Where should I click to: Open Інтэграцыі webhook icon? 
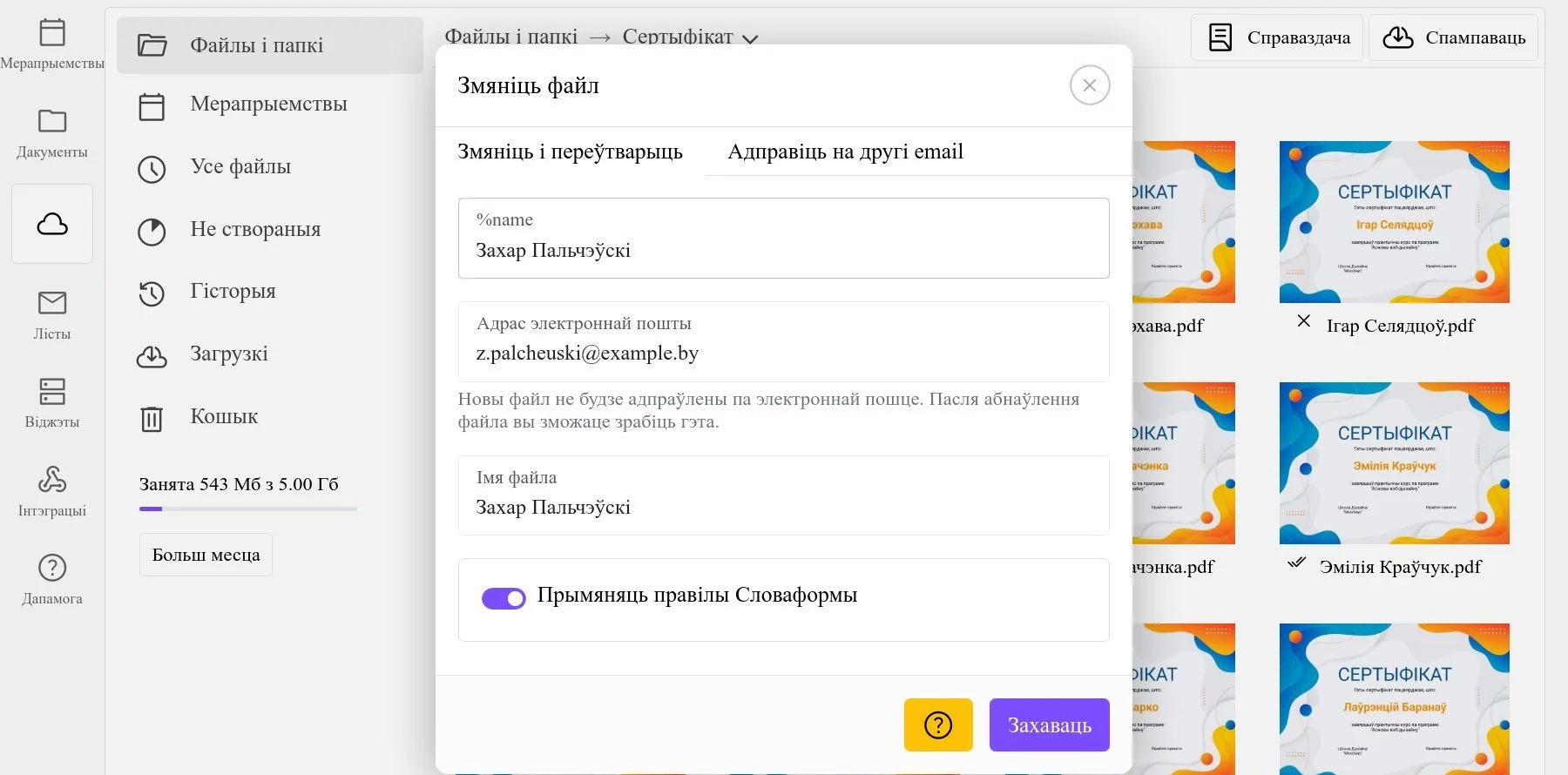click(52, 479)
